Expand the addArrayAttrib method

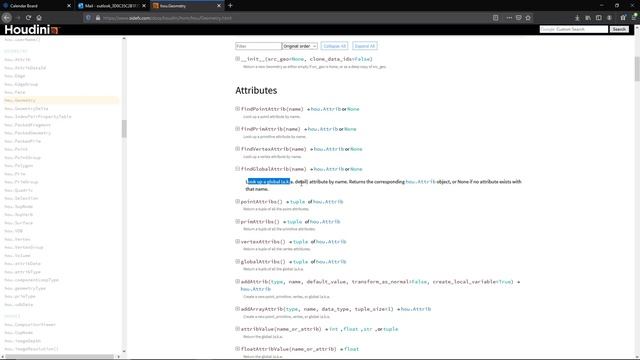pyautogui.click(x=238, y=309)
